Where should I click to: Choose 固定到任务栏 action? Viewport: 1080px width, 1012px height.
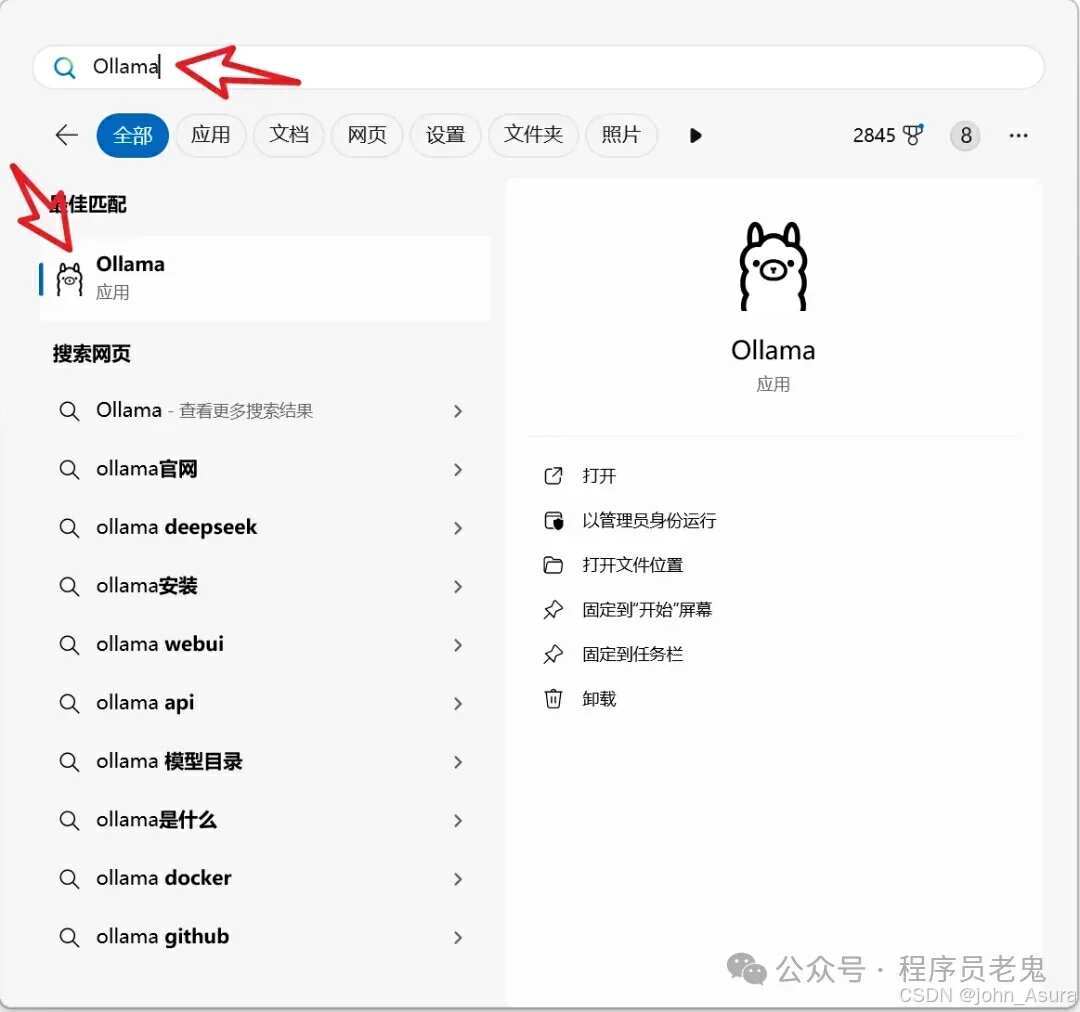632,654
